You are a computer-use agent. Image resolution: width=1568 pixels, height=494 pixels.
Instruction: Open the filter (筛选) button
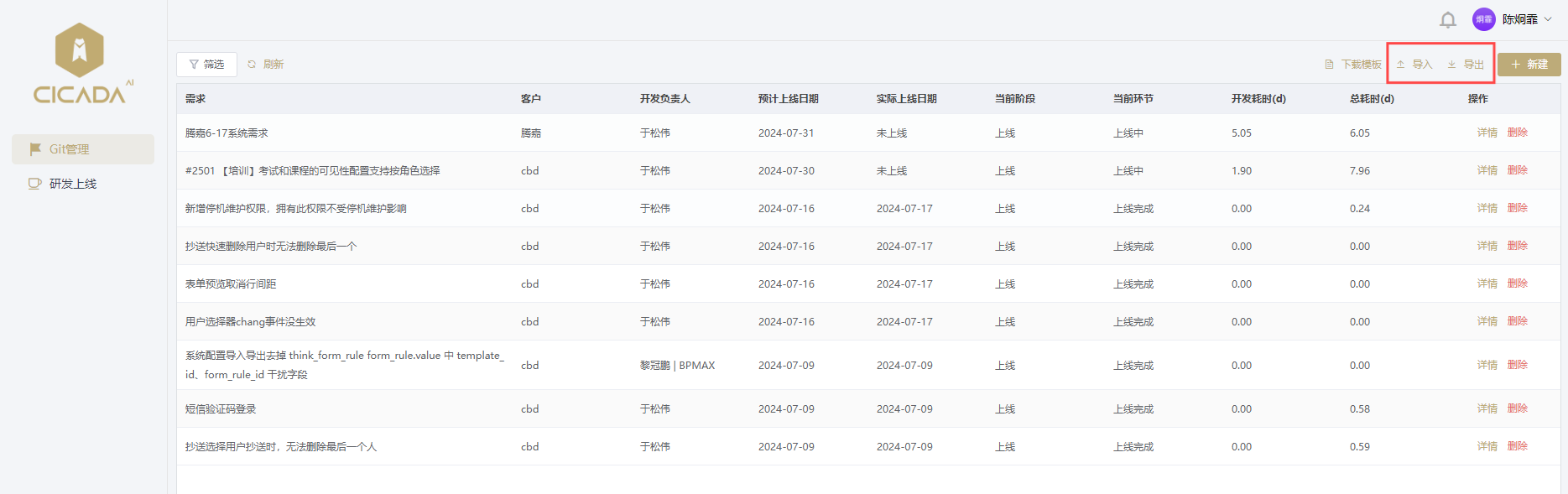click(206, 65)
